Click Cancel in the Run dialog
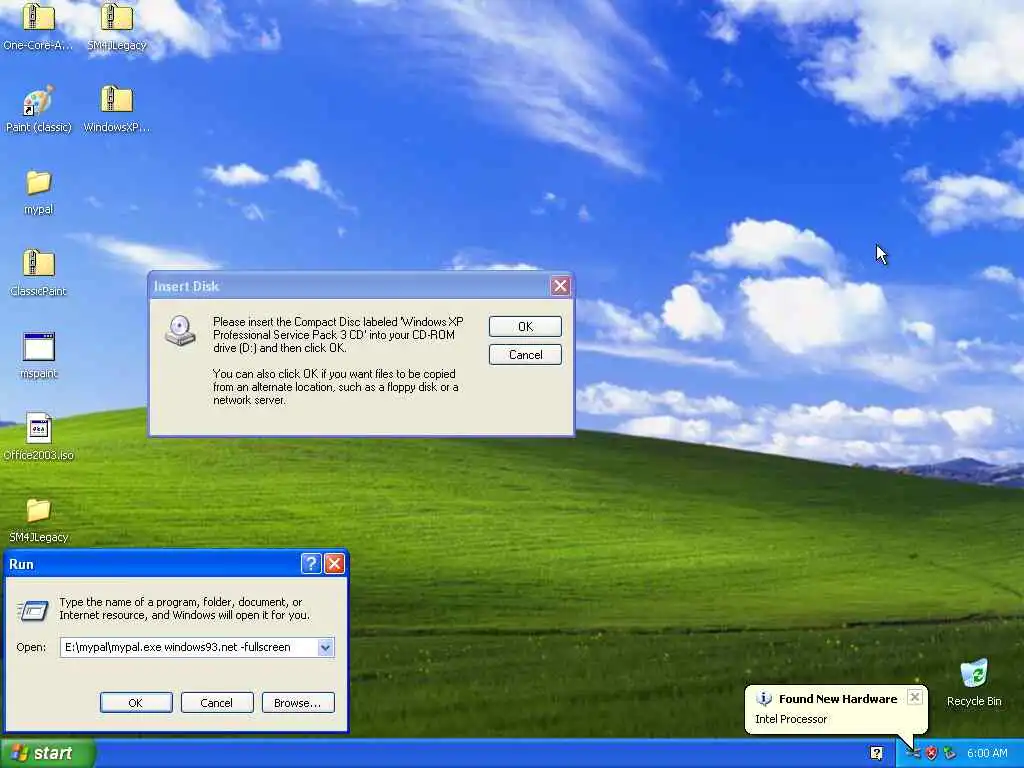Image resolution: width=1024 pixels, height=768 pixels. [217, 703]
